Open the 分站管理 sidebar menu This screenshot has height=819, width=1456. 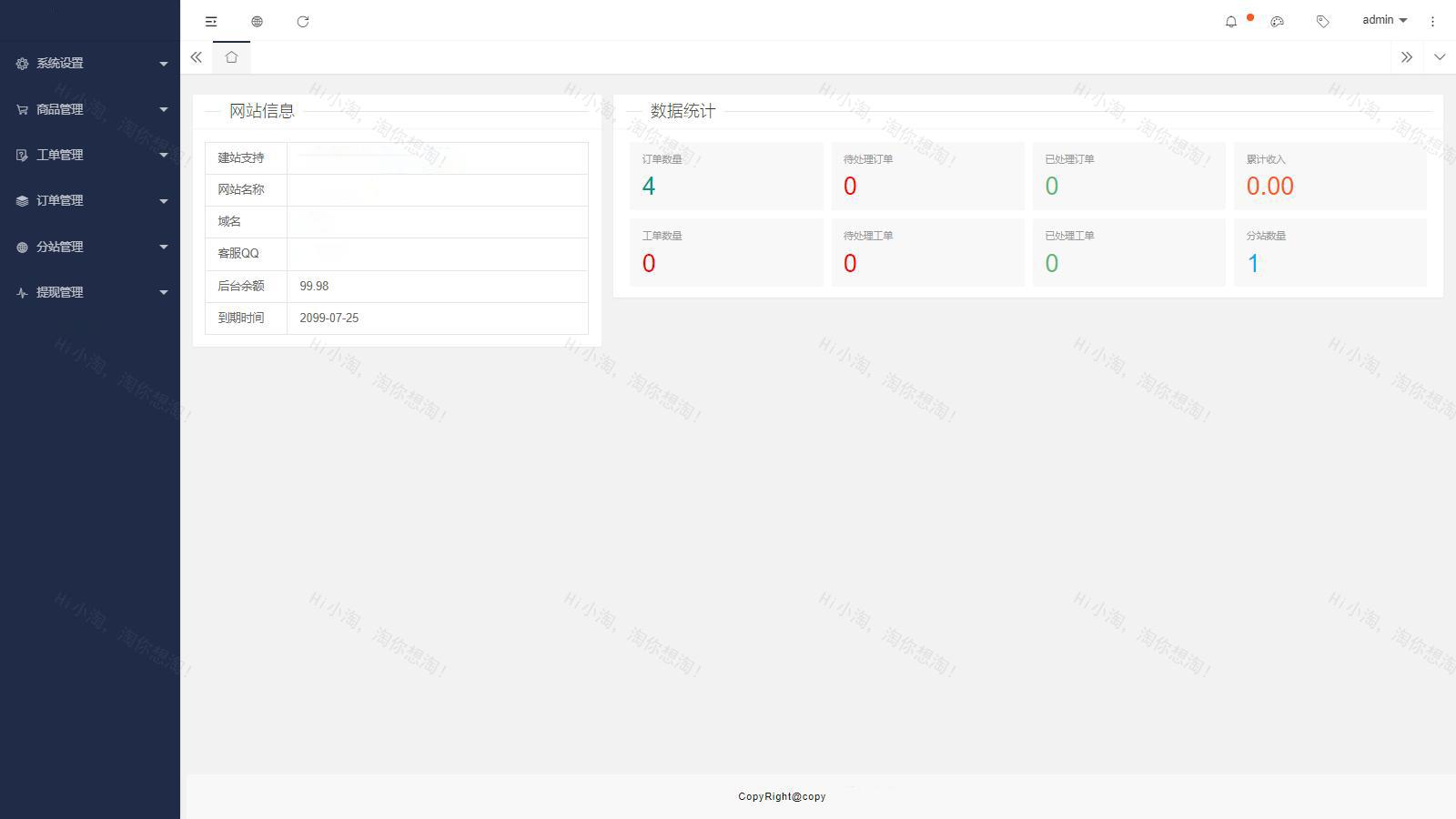coord(90,247)
